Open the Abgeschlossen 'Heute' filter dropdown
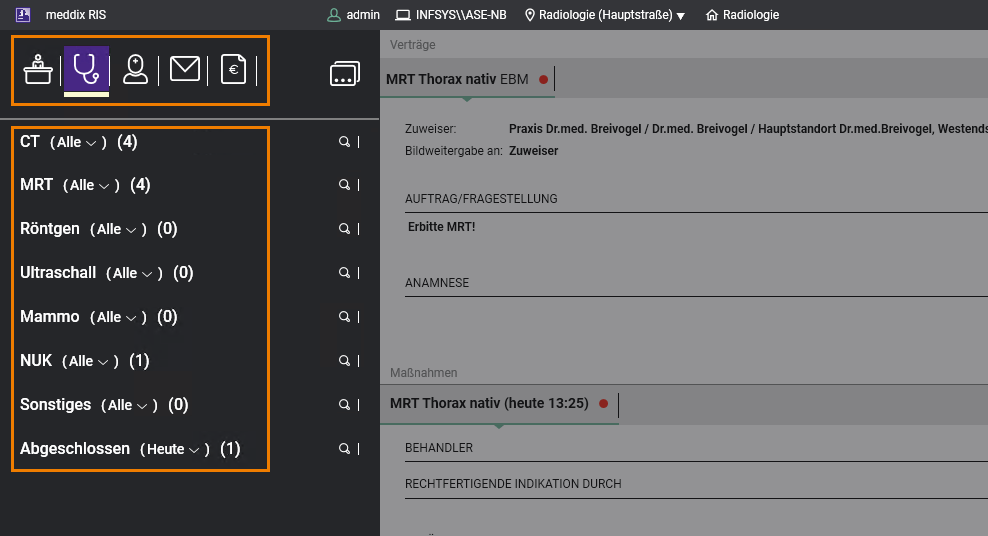Image resolution: width=988 pixels, height=536 pixels. (174, 450)
